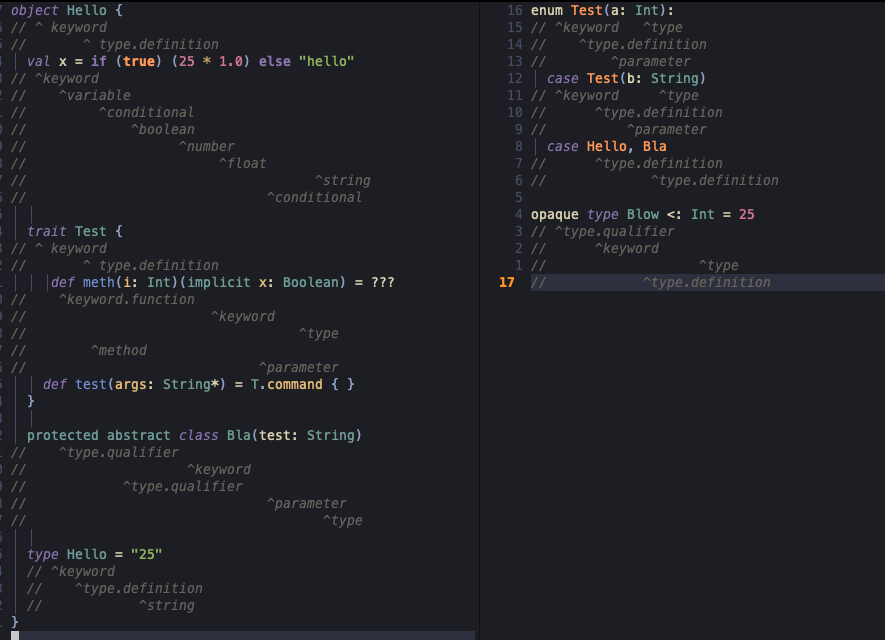Click 'trait Test {' declaration
This screenshot has height=640, width=885.
[x=75, y=231]
